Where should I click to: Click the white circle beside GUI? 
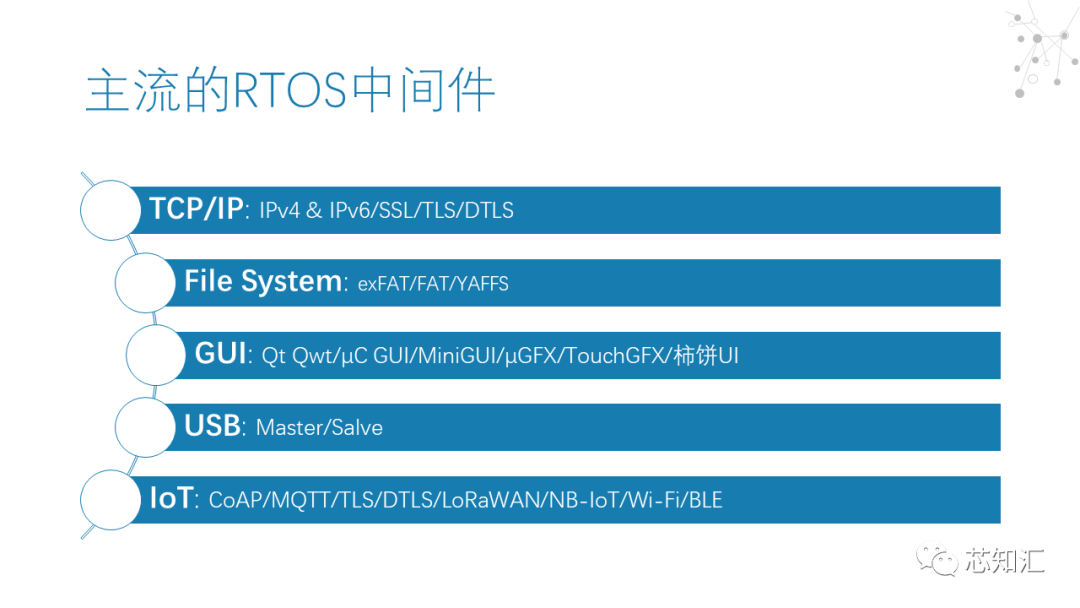click(x=156, y=355)
